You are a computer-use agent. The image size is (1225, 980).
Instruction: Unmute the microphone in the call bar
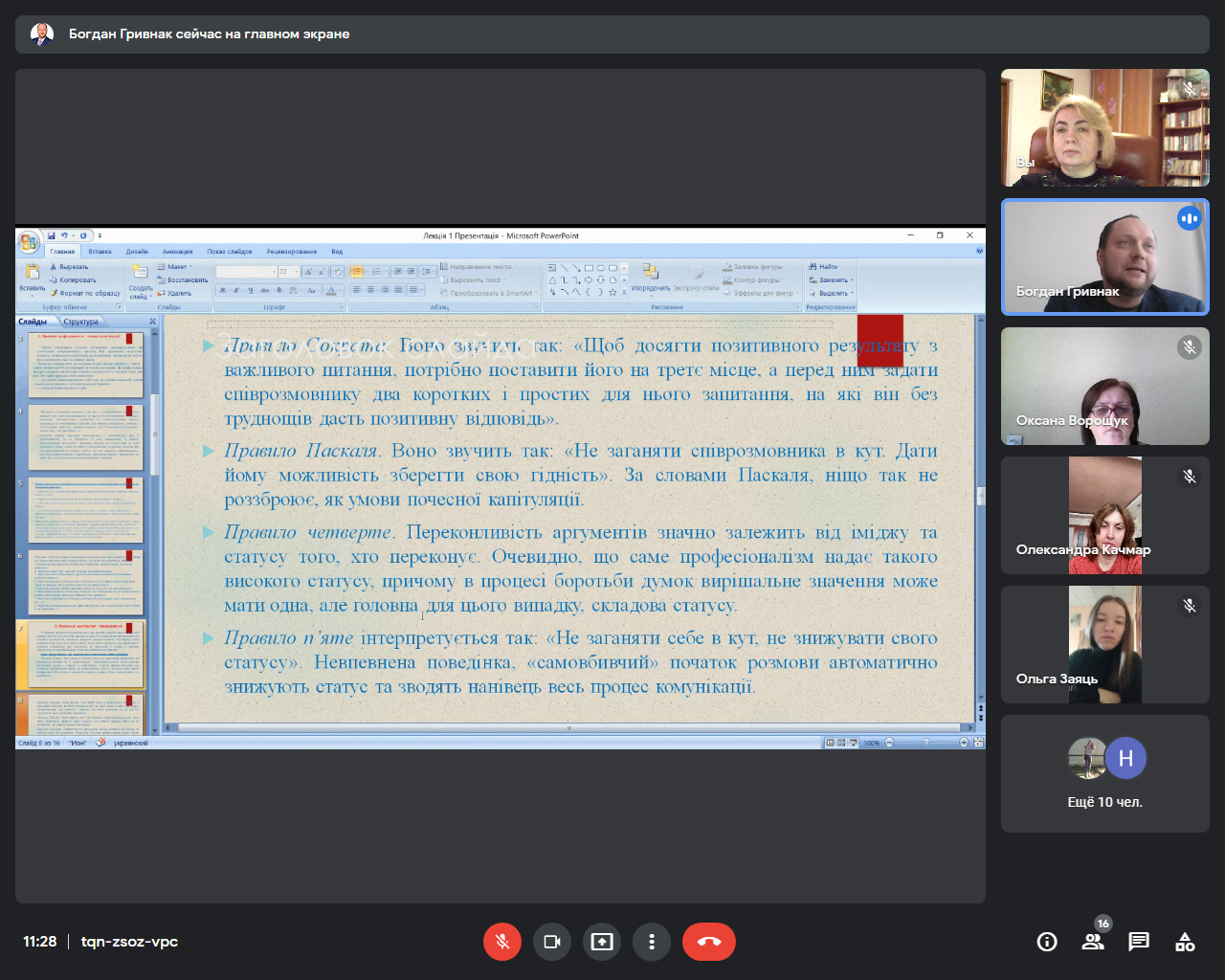click(x=502, y=942)
